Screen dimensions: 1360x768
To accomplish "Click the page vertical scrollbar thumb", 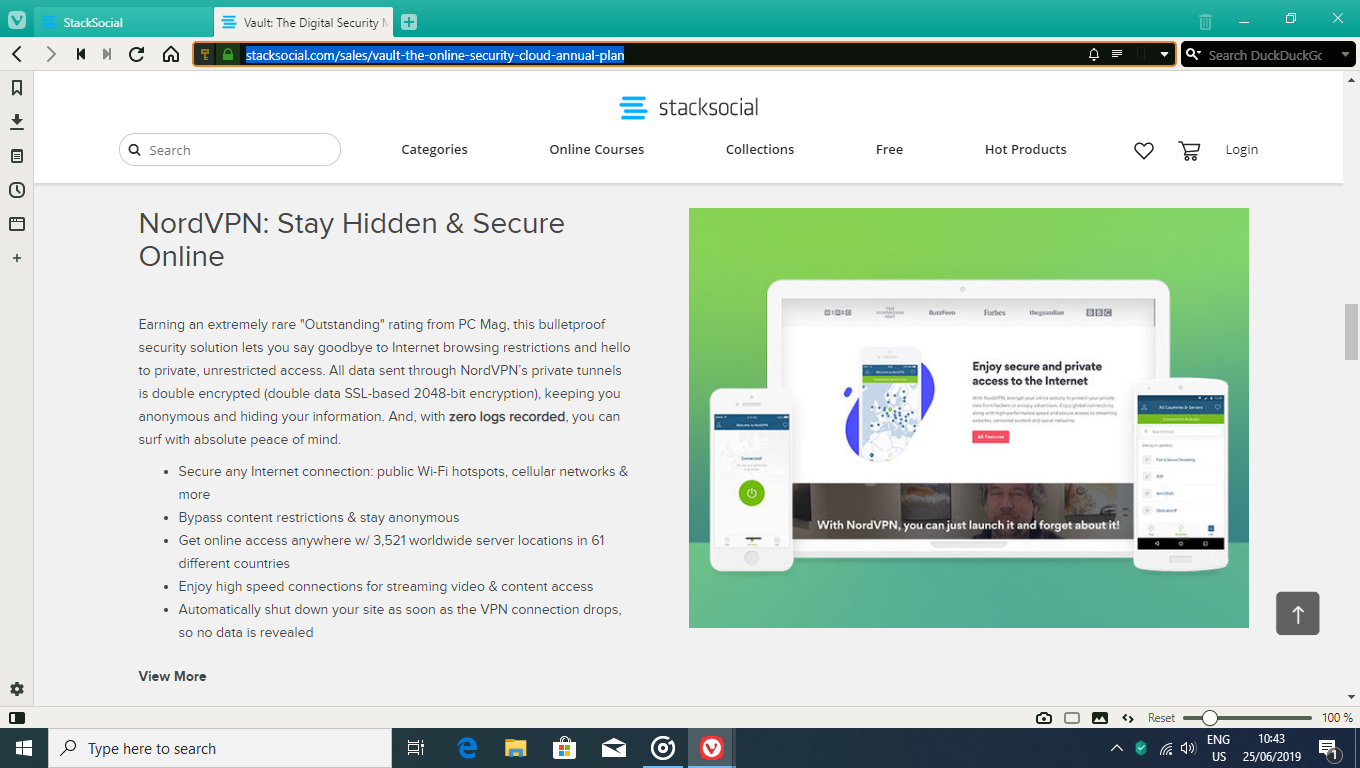I will pyautogui.click(x=1351, y=331).
